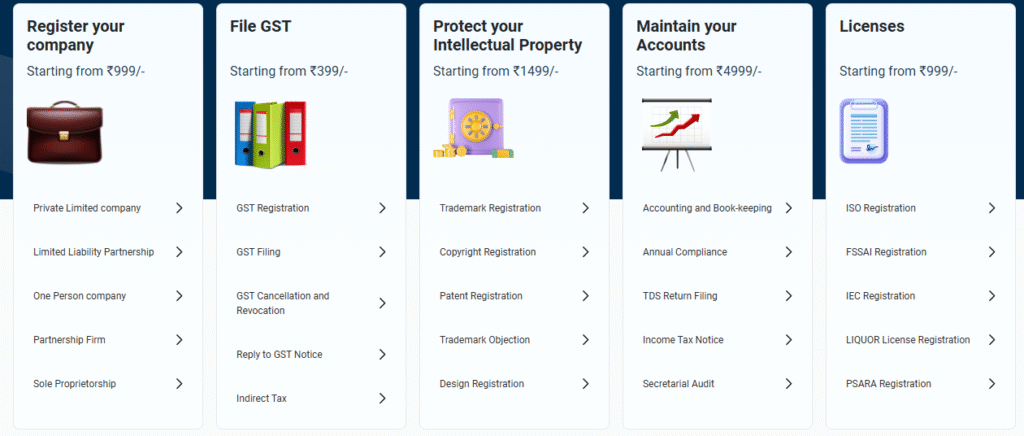Choose LIQUOR License Registration

908,340
